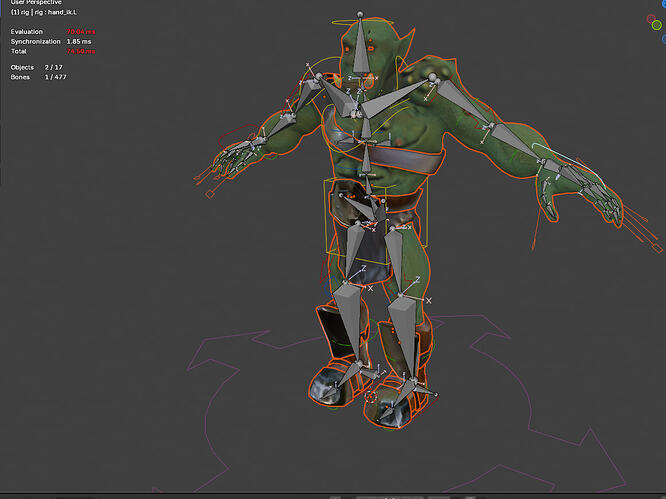Click the red "74.50 ms" total value
The height and width of the screenshot is (499, 666).
coord(81,51)
